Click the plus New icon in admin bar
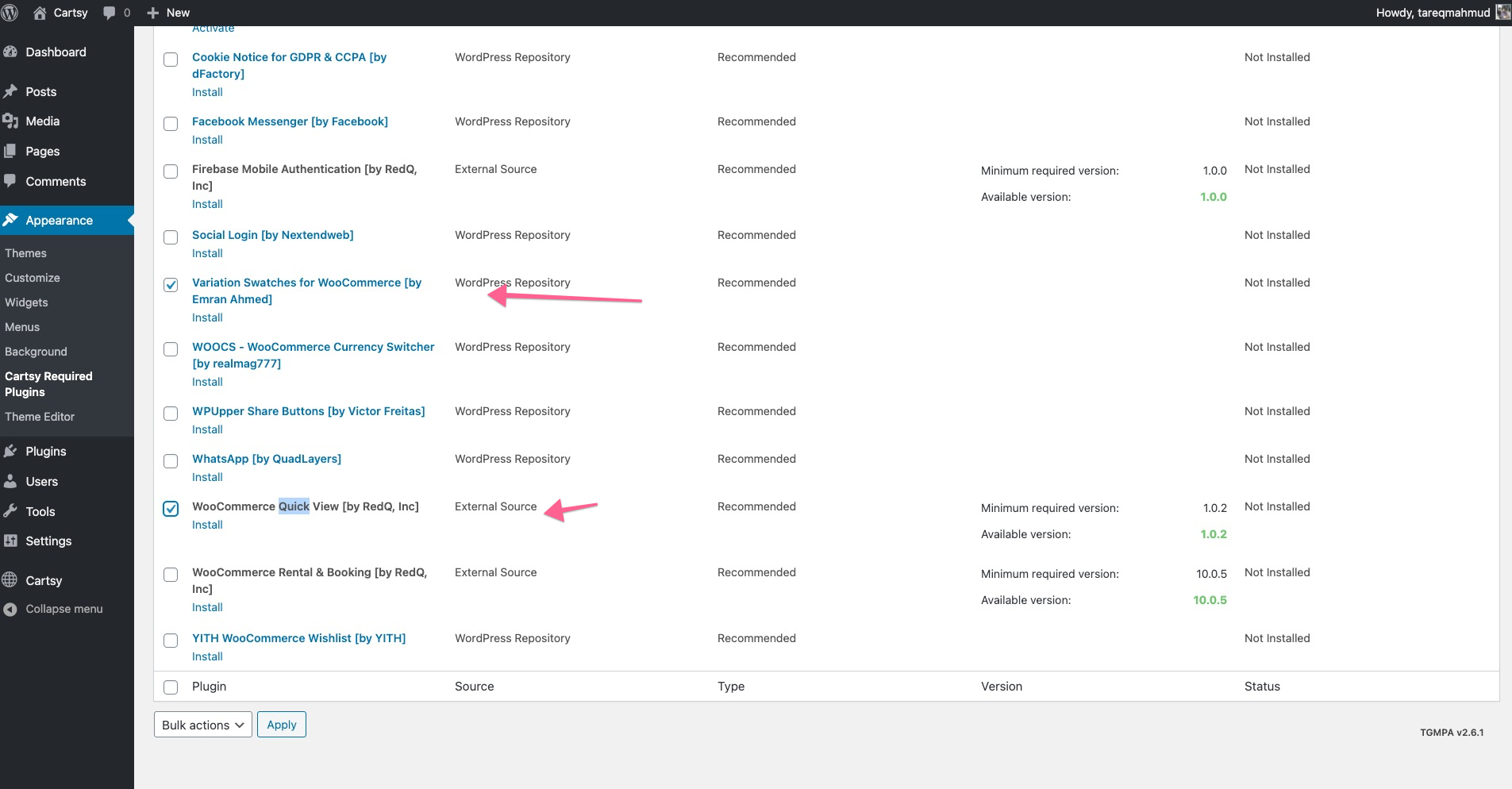This screenshot has height=789, width=1512. (x=153, y=13)
